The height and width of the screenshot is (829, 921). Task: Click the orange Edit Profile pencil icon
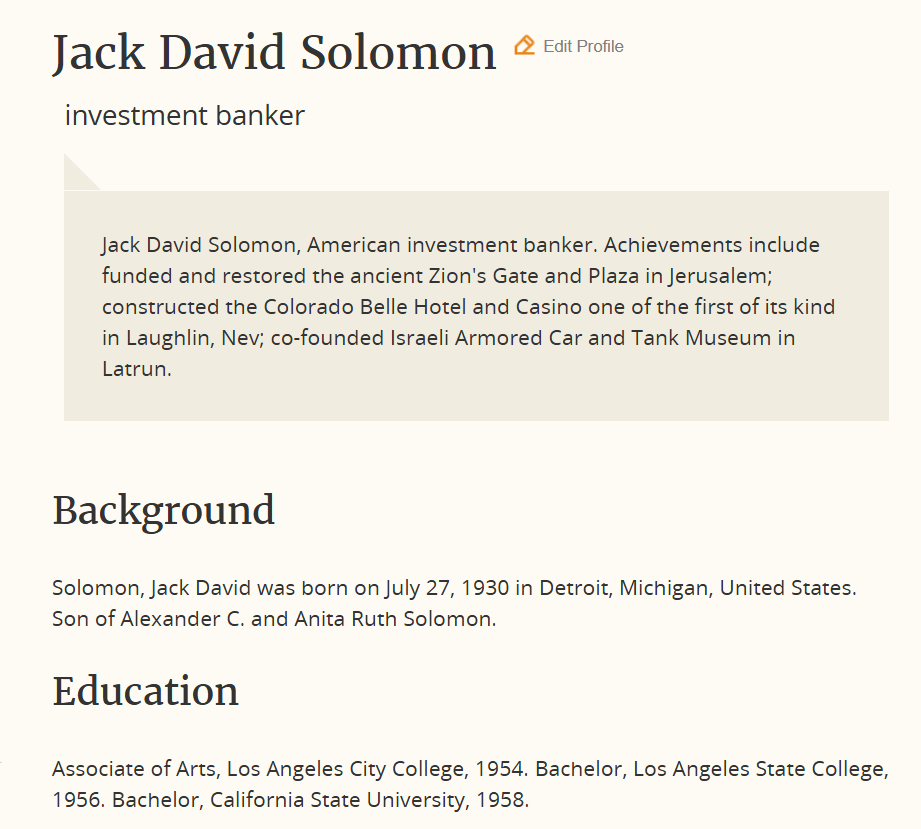coord(525,45)
